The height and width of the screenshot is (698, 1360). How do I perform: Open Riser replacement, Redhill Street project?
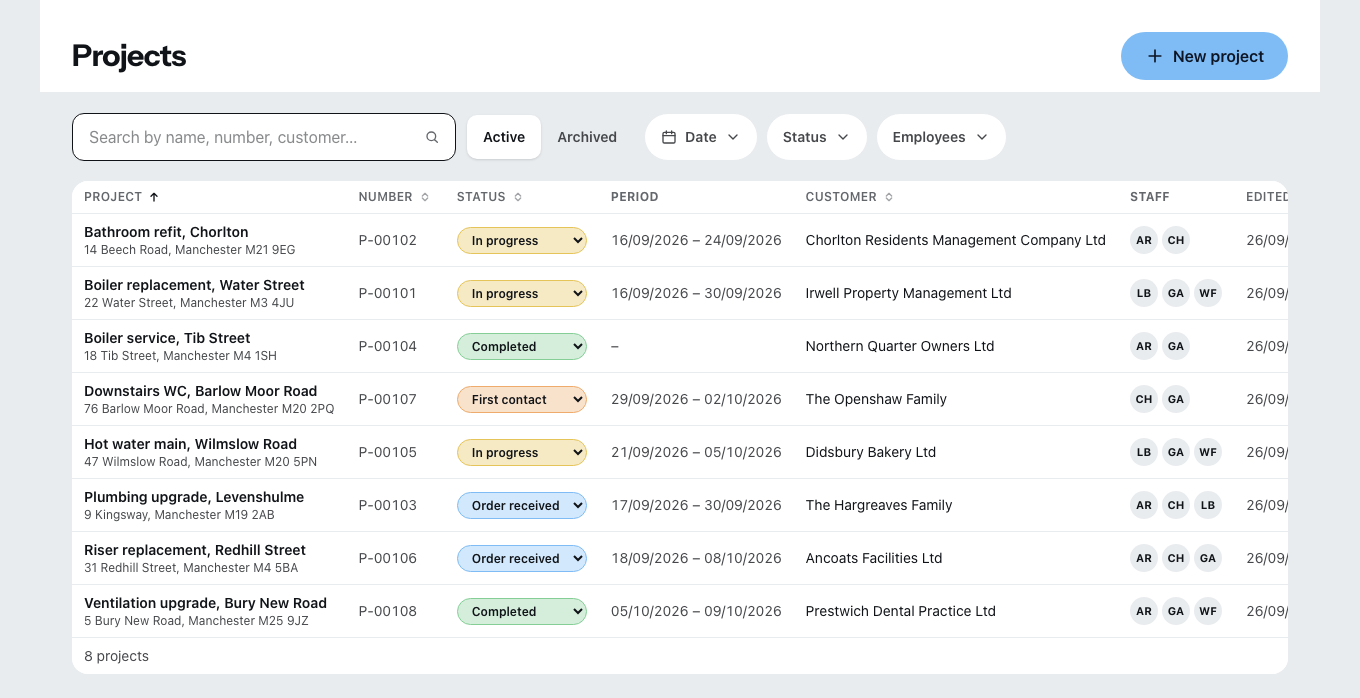[x=195, y=550]
